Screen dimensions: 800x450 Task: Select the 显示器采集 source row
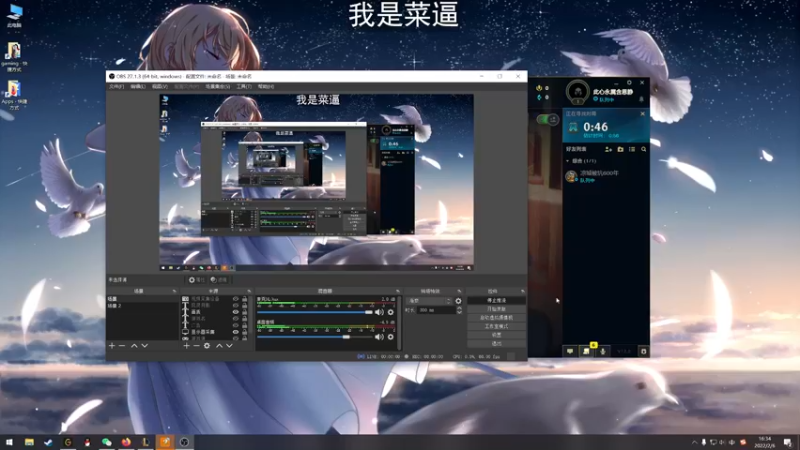[x=214, y=332]
